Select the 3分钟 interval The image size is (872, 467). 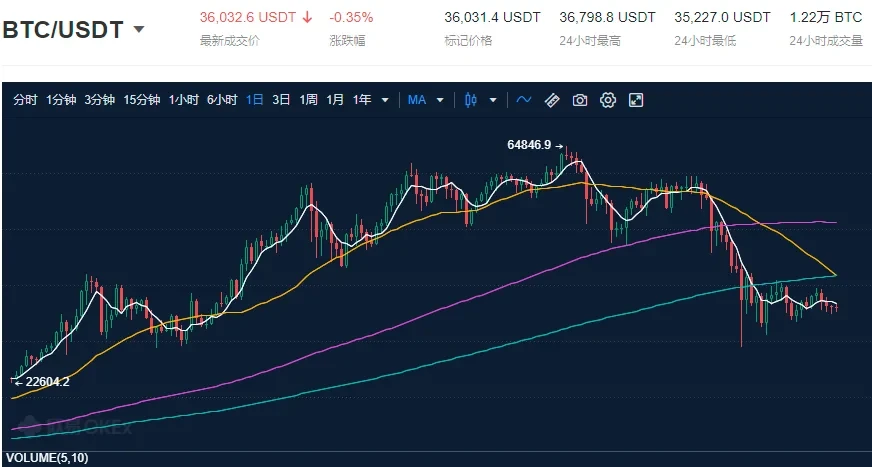tap(99, 100)
